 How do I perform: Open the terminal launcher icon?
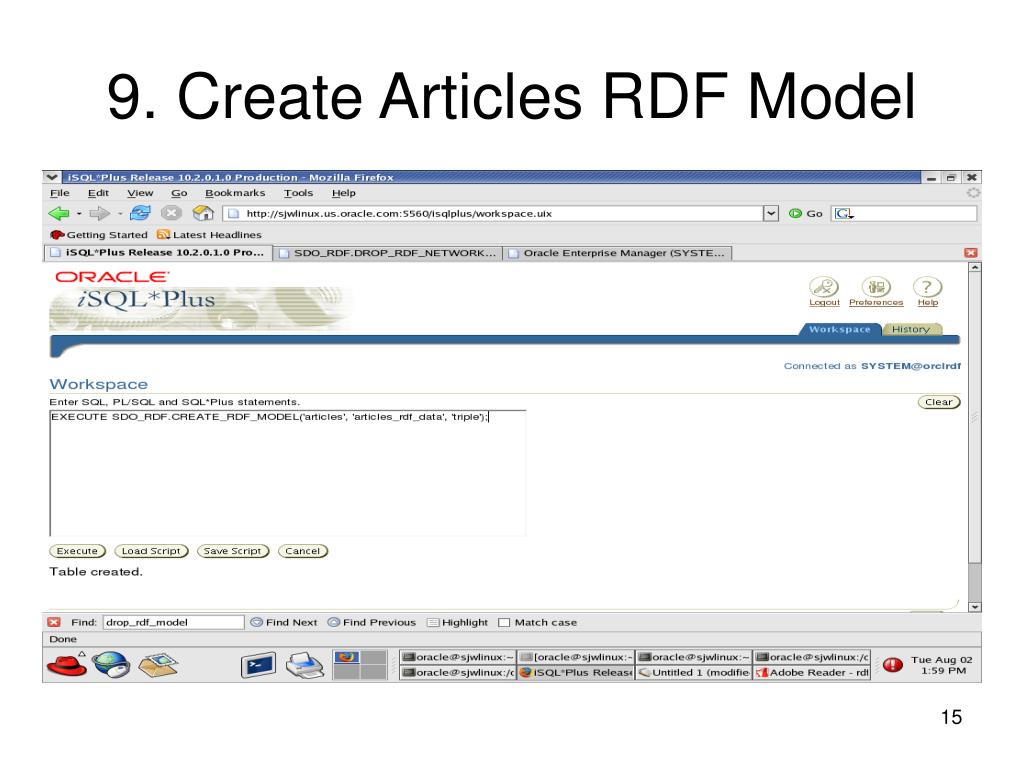(259, 665)
